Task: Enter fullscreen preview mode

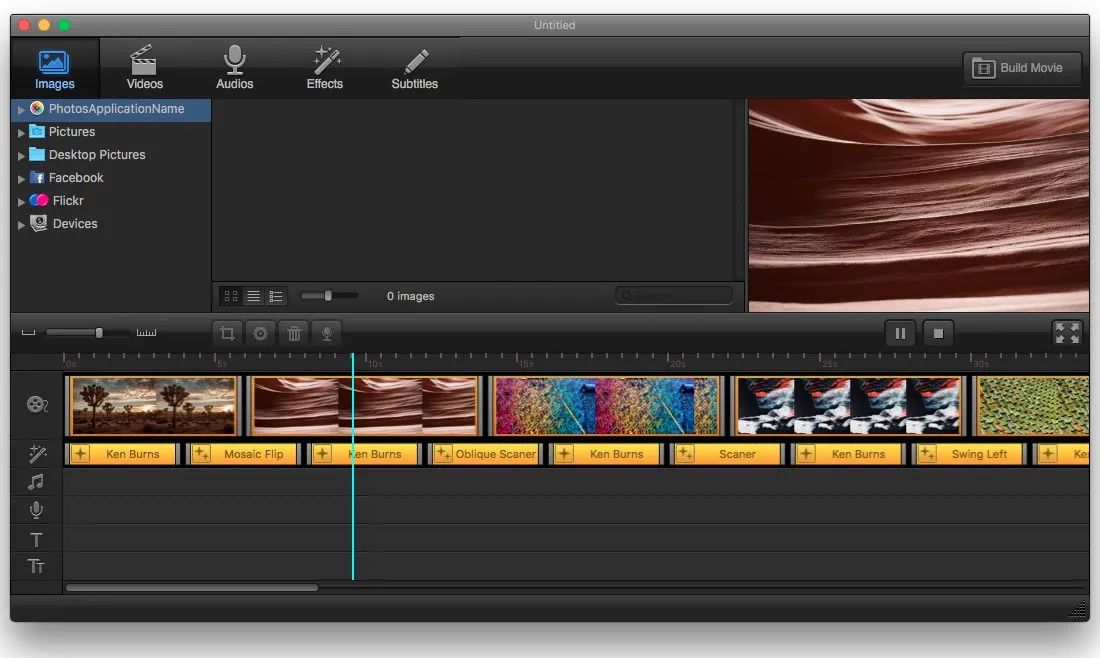Action: (1067, 333)
